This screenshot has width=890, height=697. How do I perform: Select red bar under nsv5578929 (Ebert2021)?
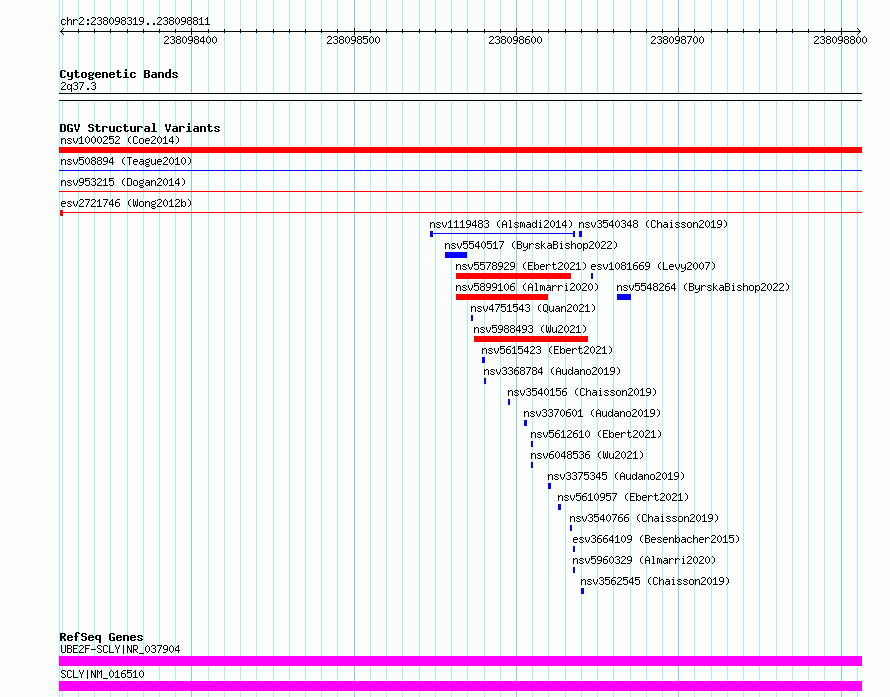[513, 276]
